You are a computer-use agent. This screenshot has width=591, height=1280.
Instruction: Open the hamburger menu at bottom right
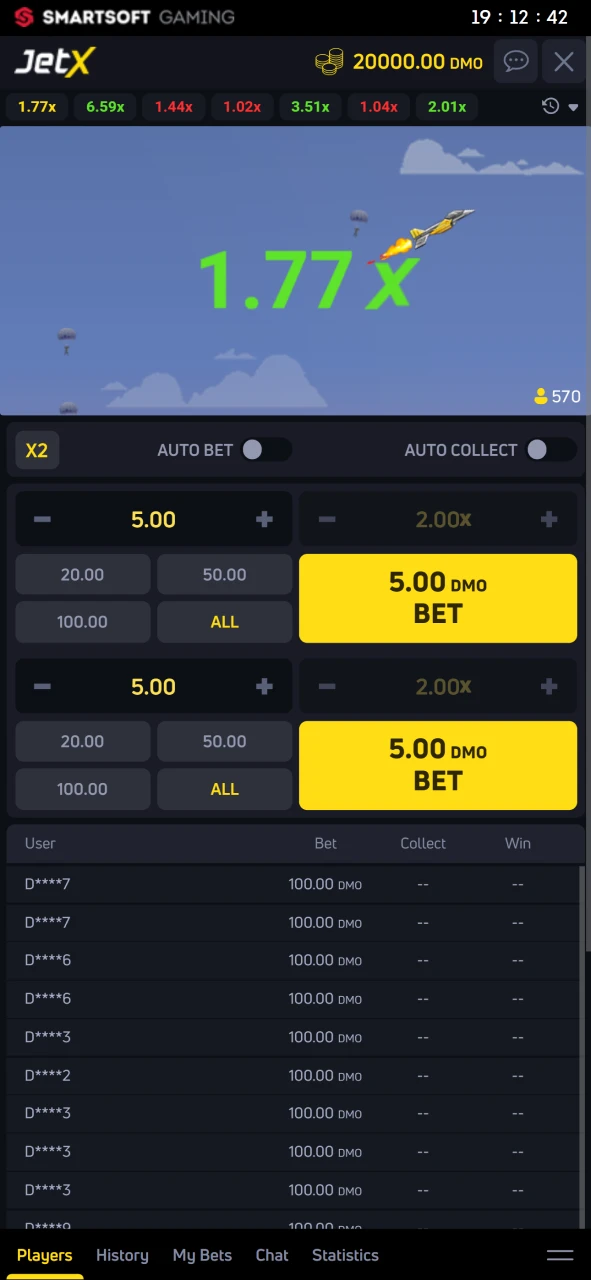560,1255
